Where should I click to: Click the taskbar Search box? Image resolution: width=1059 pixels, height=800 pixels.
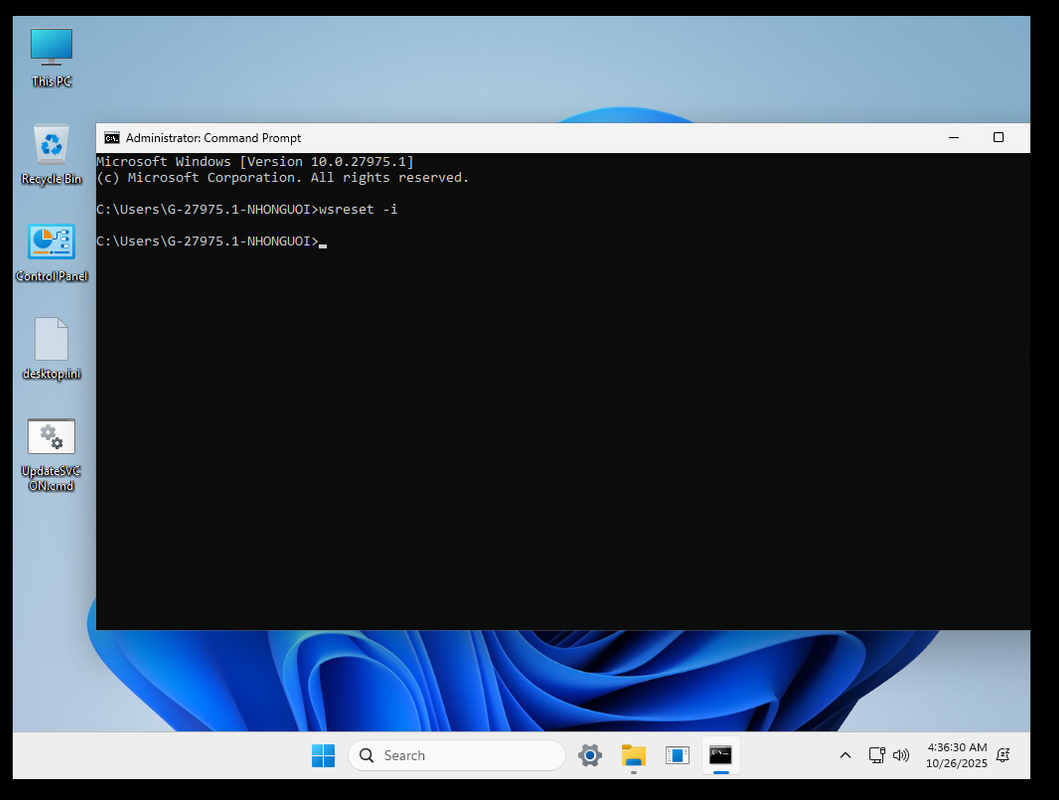[457, 755]
